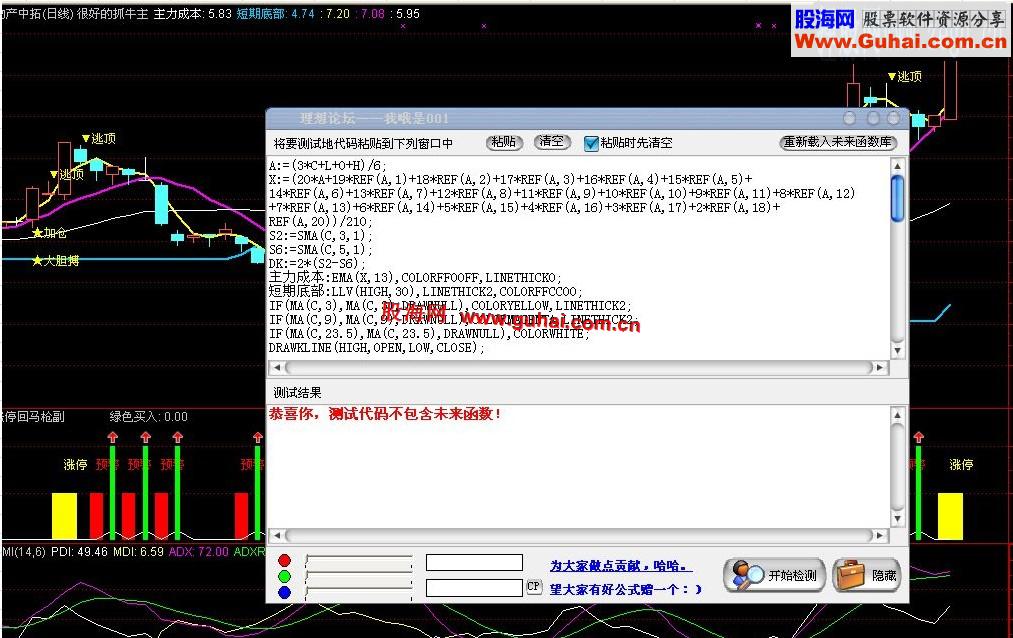
Task: Click the 加仓 star marker on chart
Action: point(50,233)
